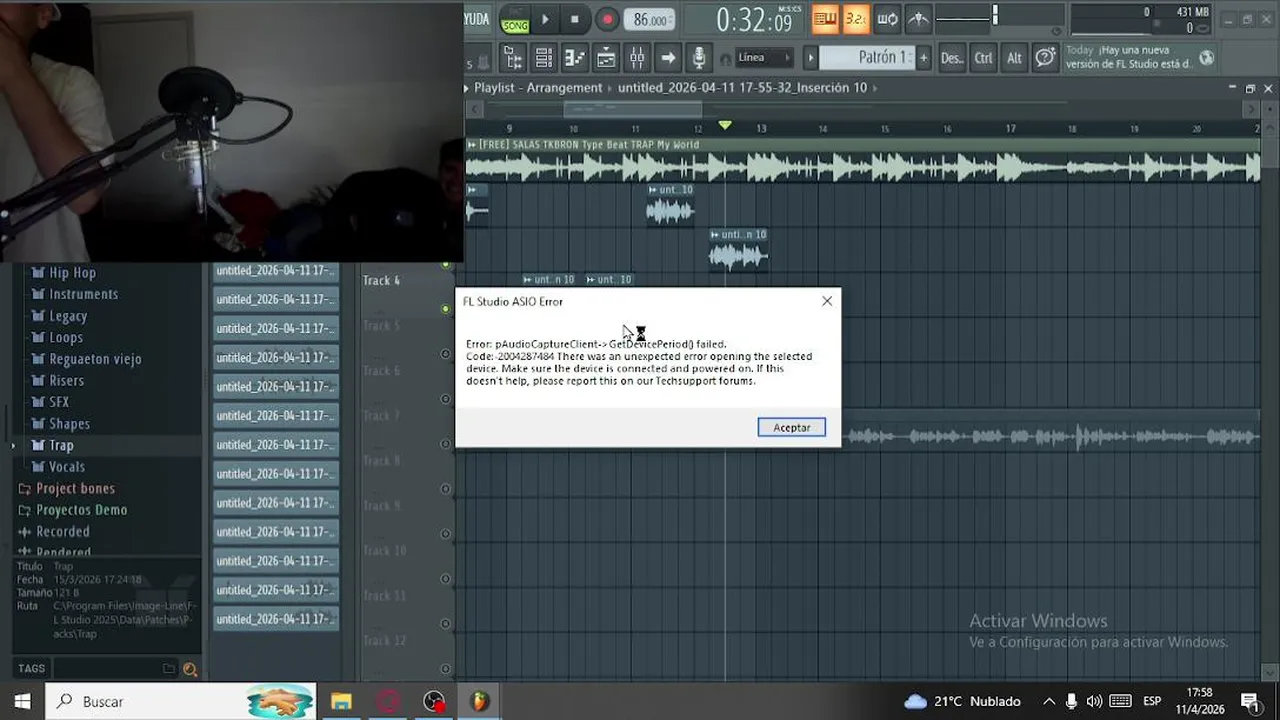
Task: Toggle mute LED for Track 5
Action: 446,354
